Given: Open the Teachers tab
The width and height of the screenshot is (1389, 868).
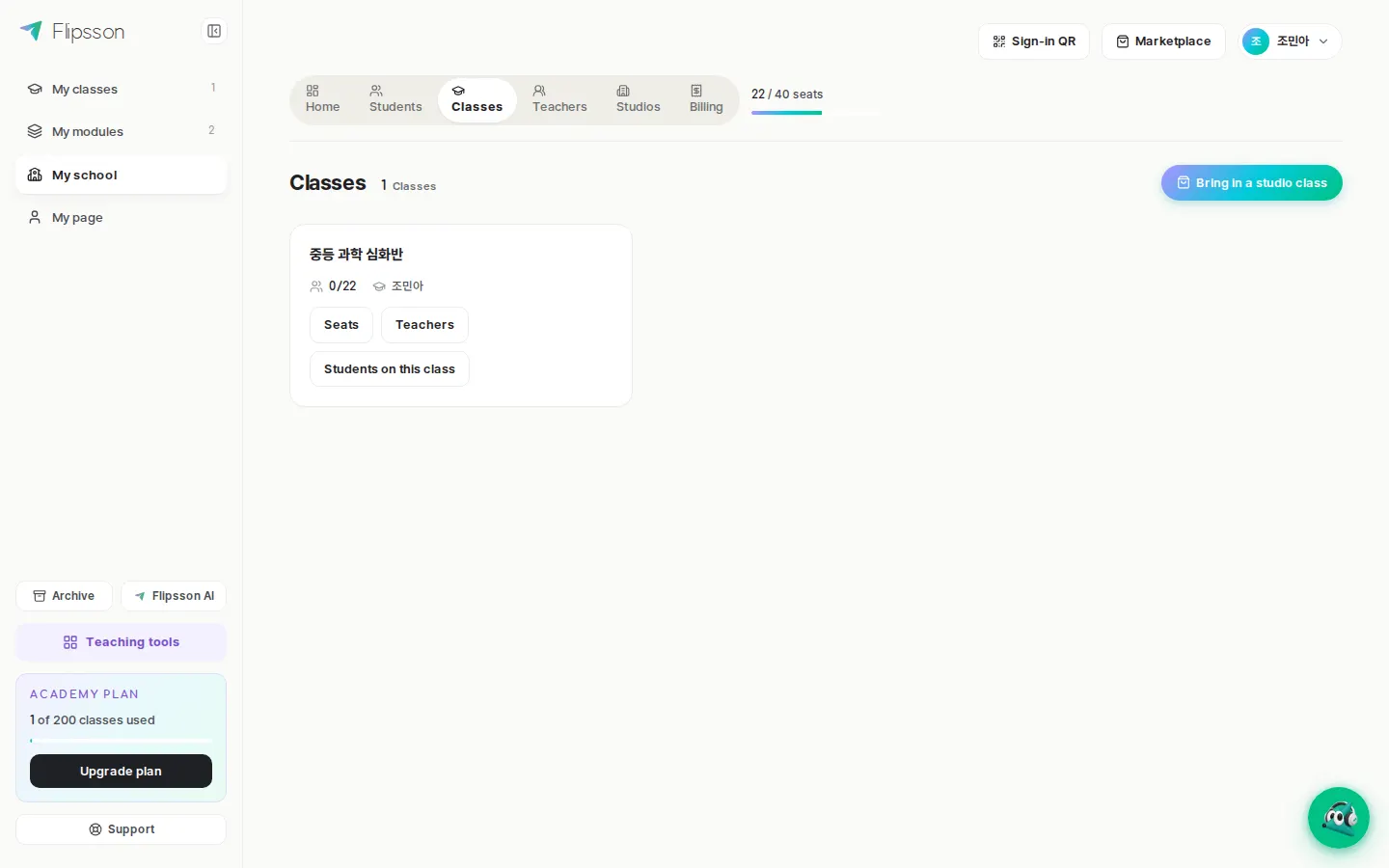Looking at the screenshot, I should pos(559,99).
